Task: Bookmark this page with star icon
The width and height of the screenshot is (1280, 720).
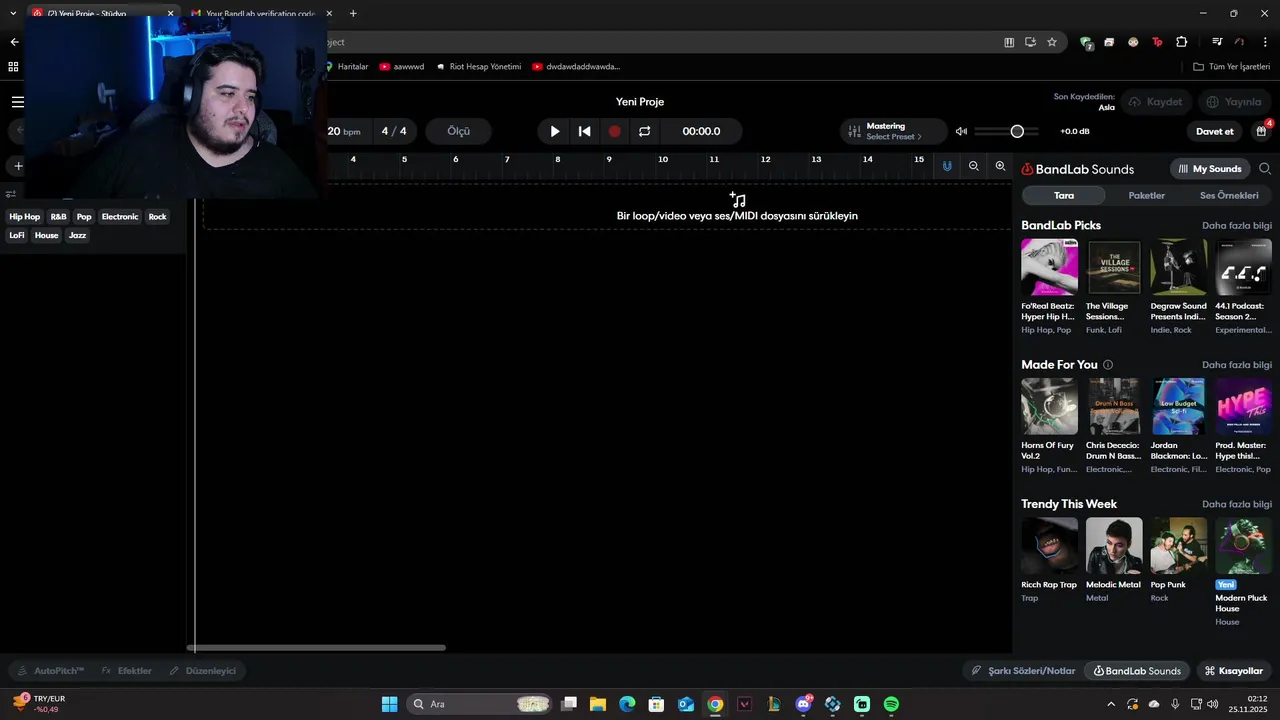Action: [x=1052, y=42]
